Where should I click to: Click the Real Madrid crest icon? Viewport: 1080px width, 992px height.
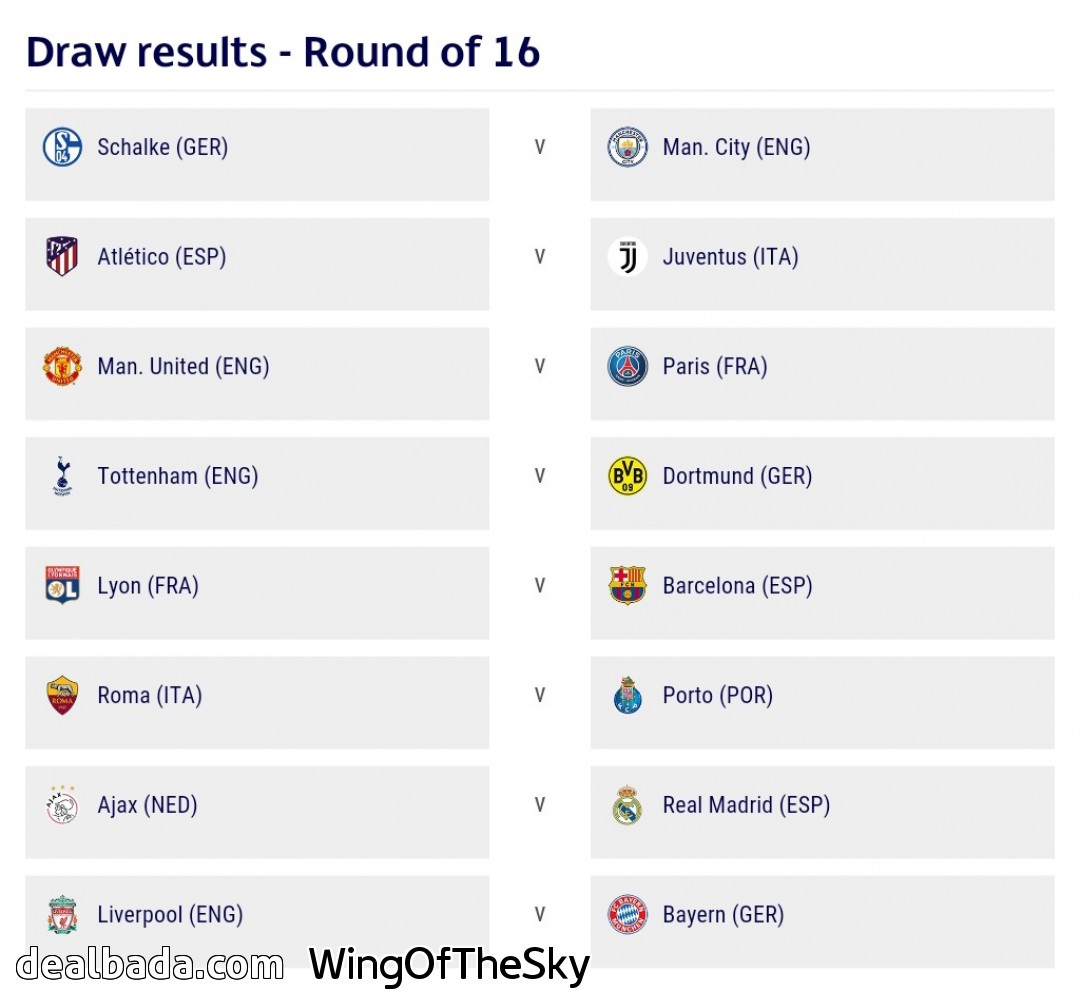coord(628,805)
